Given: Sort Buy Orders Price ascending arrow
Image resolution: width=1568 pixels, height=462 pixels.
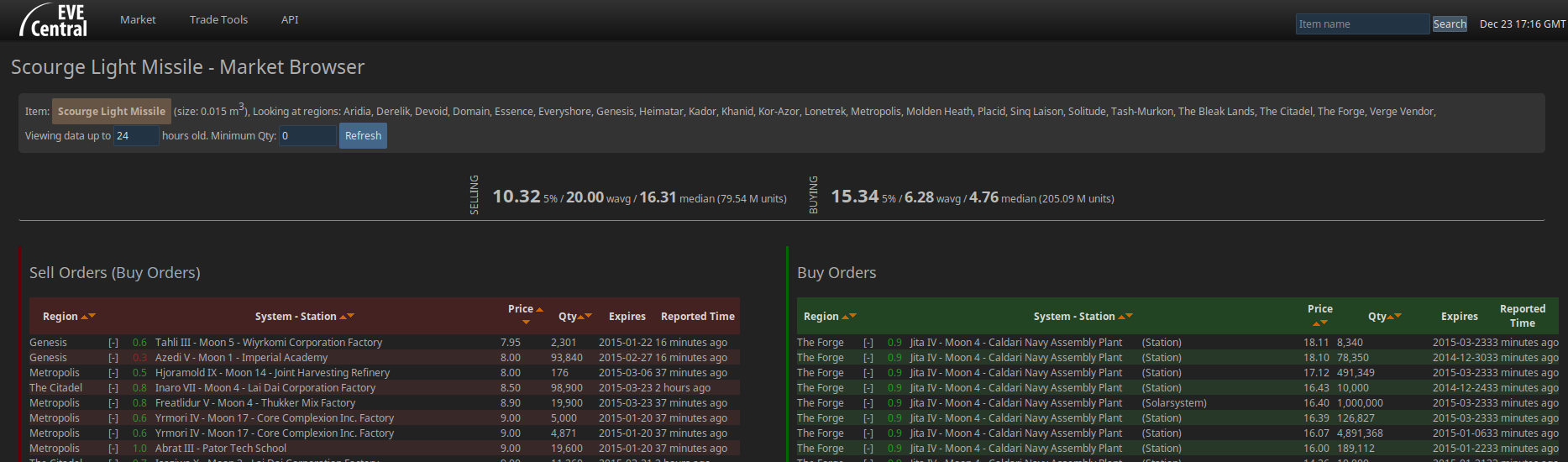Looking at the screenshot, I should pos(1316,323).
